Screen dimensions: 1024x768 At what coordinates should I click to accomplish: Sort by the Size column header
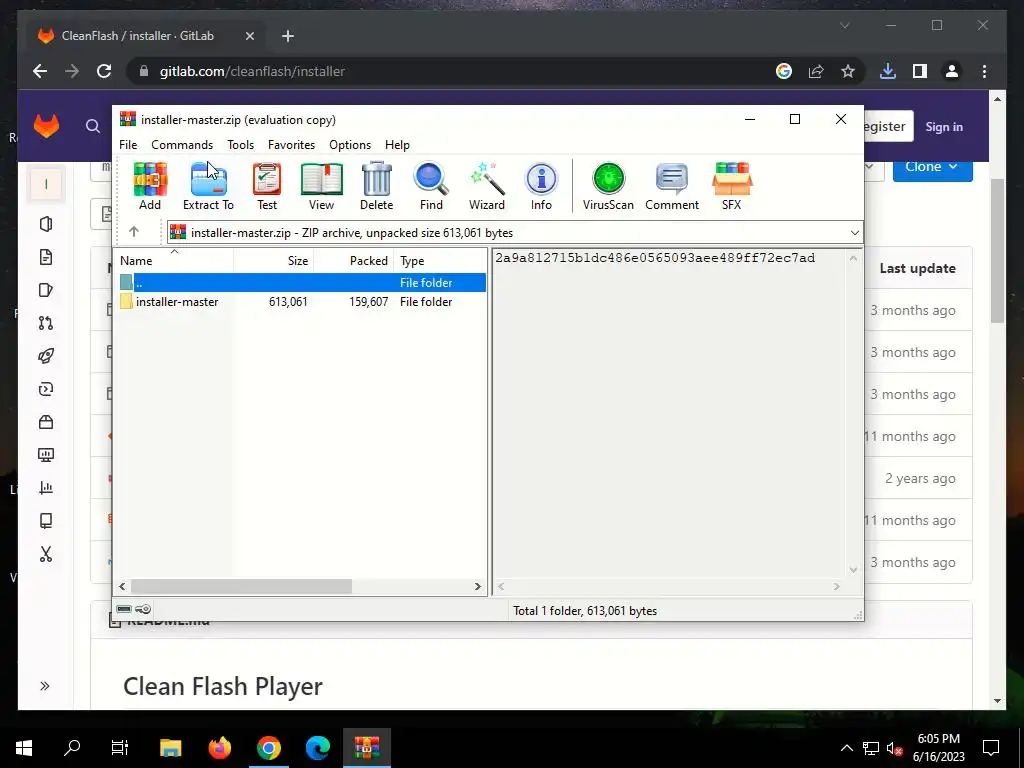[x=274, y=261]
